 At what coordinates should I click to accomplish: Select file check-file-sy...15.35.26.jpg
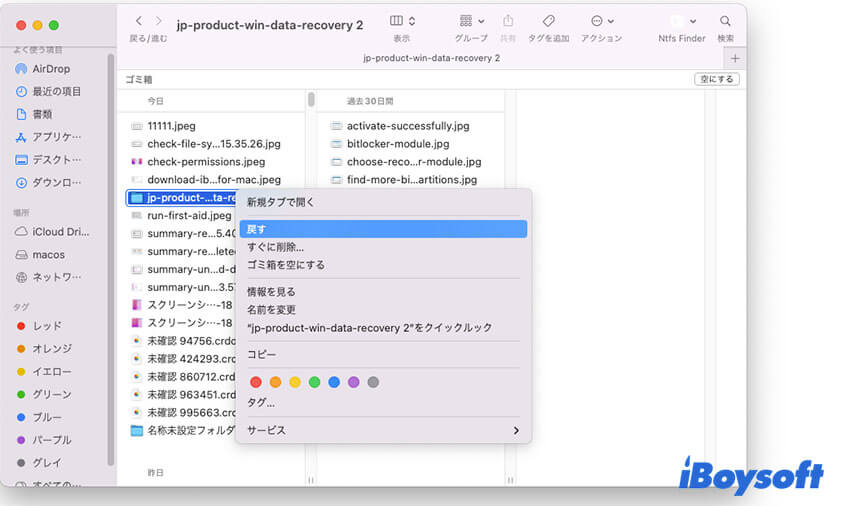(206, 144)
